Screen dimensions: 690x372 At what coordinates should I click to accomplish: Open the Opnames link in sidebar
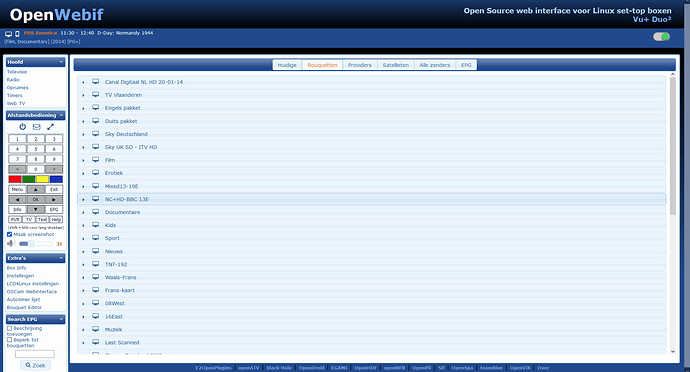[x=18, y=88]
